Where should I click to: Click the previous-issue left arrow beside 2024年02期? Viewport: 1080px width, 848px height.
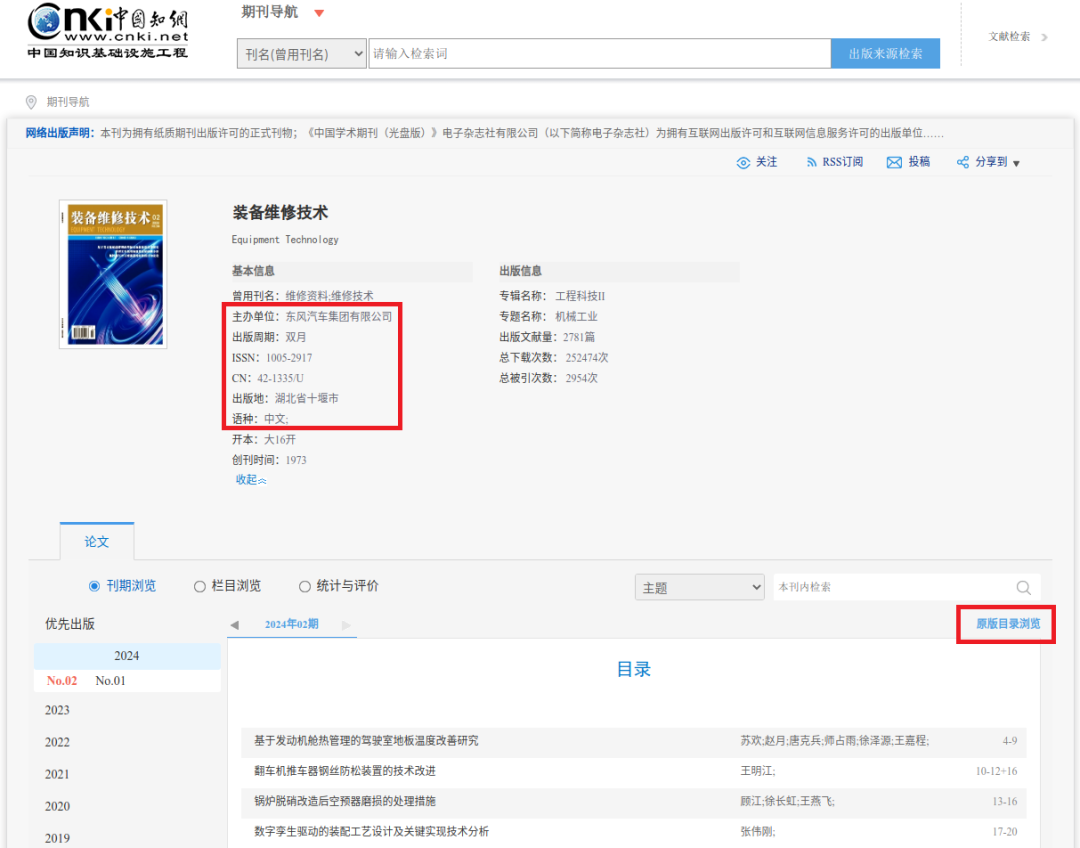coord(234,624)
